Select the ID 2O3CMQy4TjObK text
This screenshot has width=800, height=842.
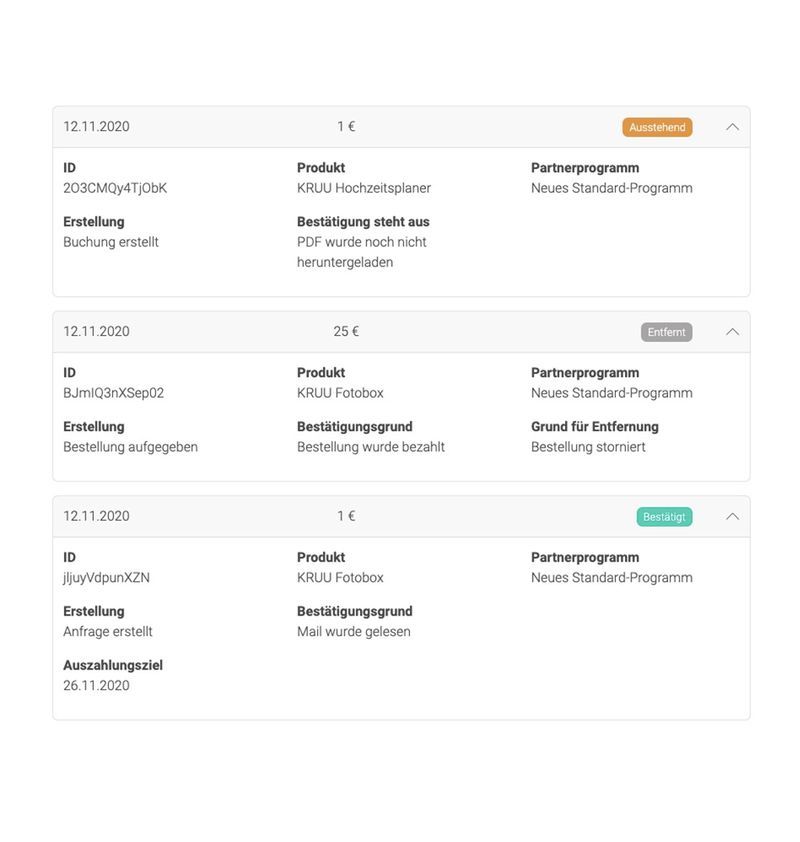115,188
